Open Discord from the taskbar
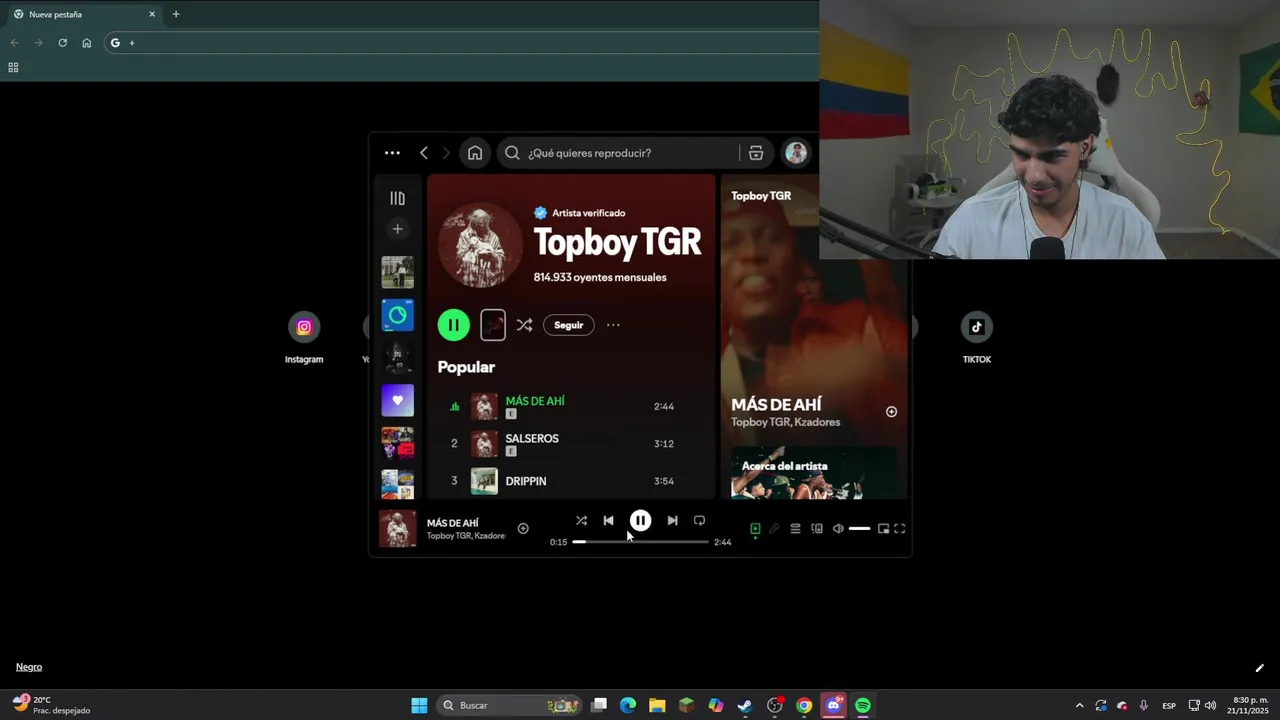The height and width of the screenshot is (720, 1280). (834, 706)
